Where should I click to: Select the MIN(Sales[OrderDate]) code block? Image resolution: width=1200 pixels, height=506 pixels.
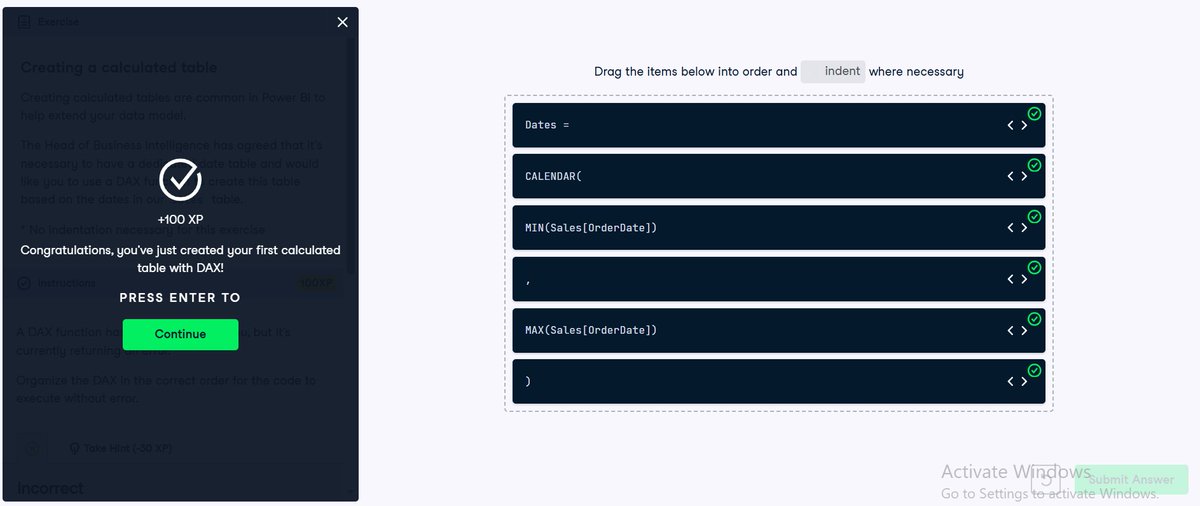[x=778, y=228]
